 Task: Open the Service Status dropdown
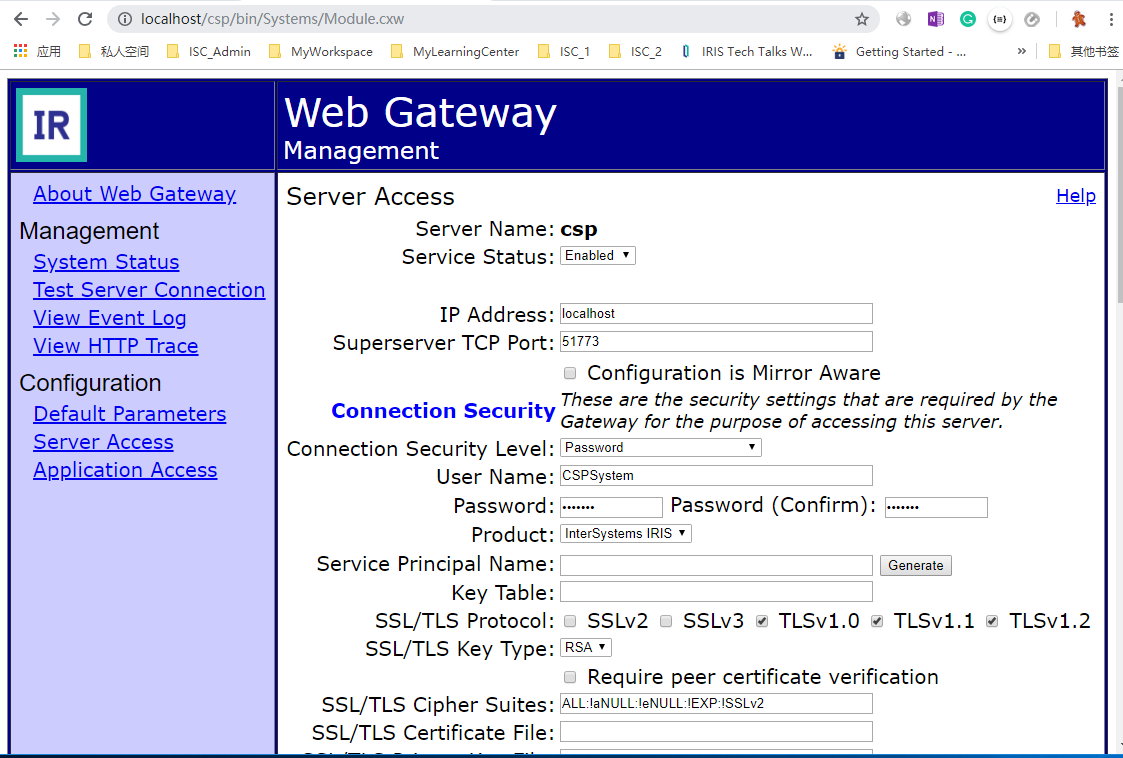point(597,256)
